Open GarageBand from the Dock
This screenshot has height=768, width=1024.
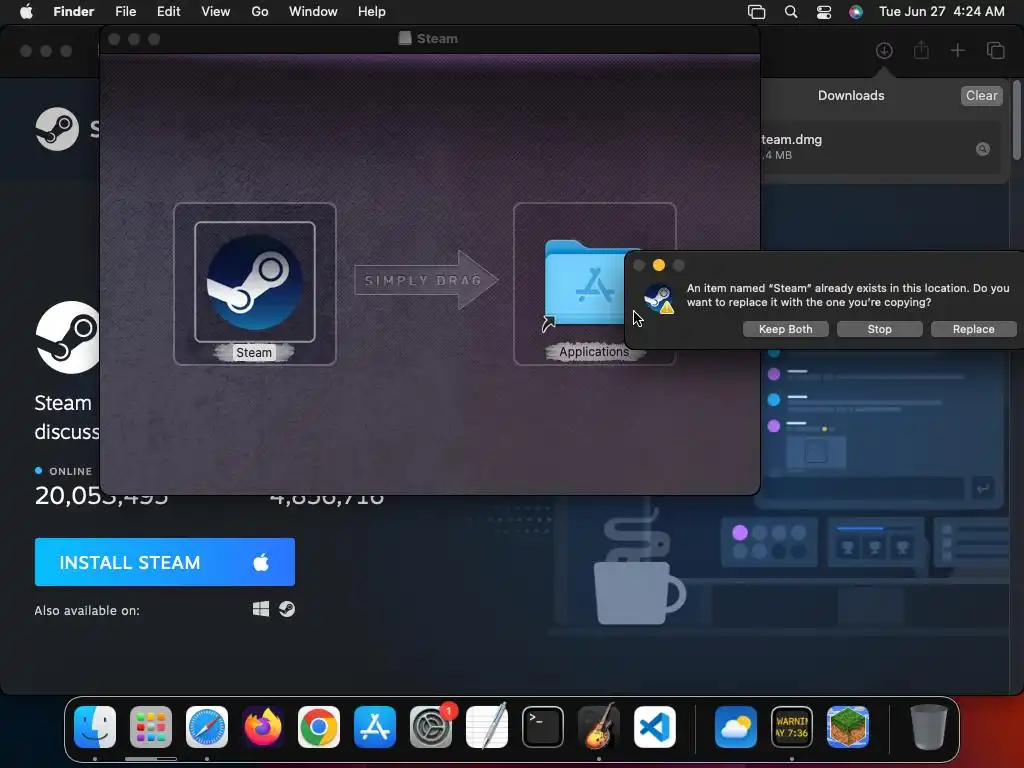coord(599,727)
